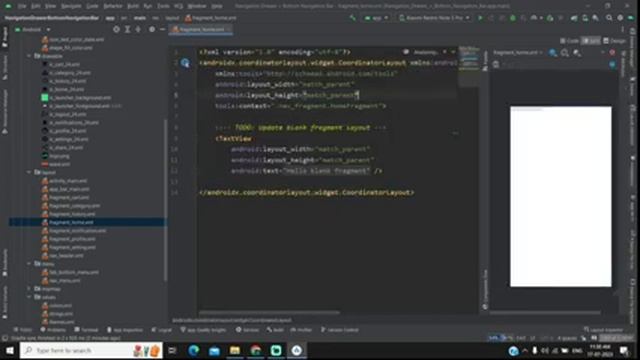Open the Android project view dropdown
Screen dimensions: 640x360
coord(33,29)
